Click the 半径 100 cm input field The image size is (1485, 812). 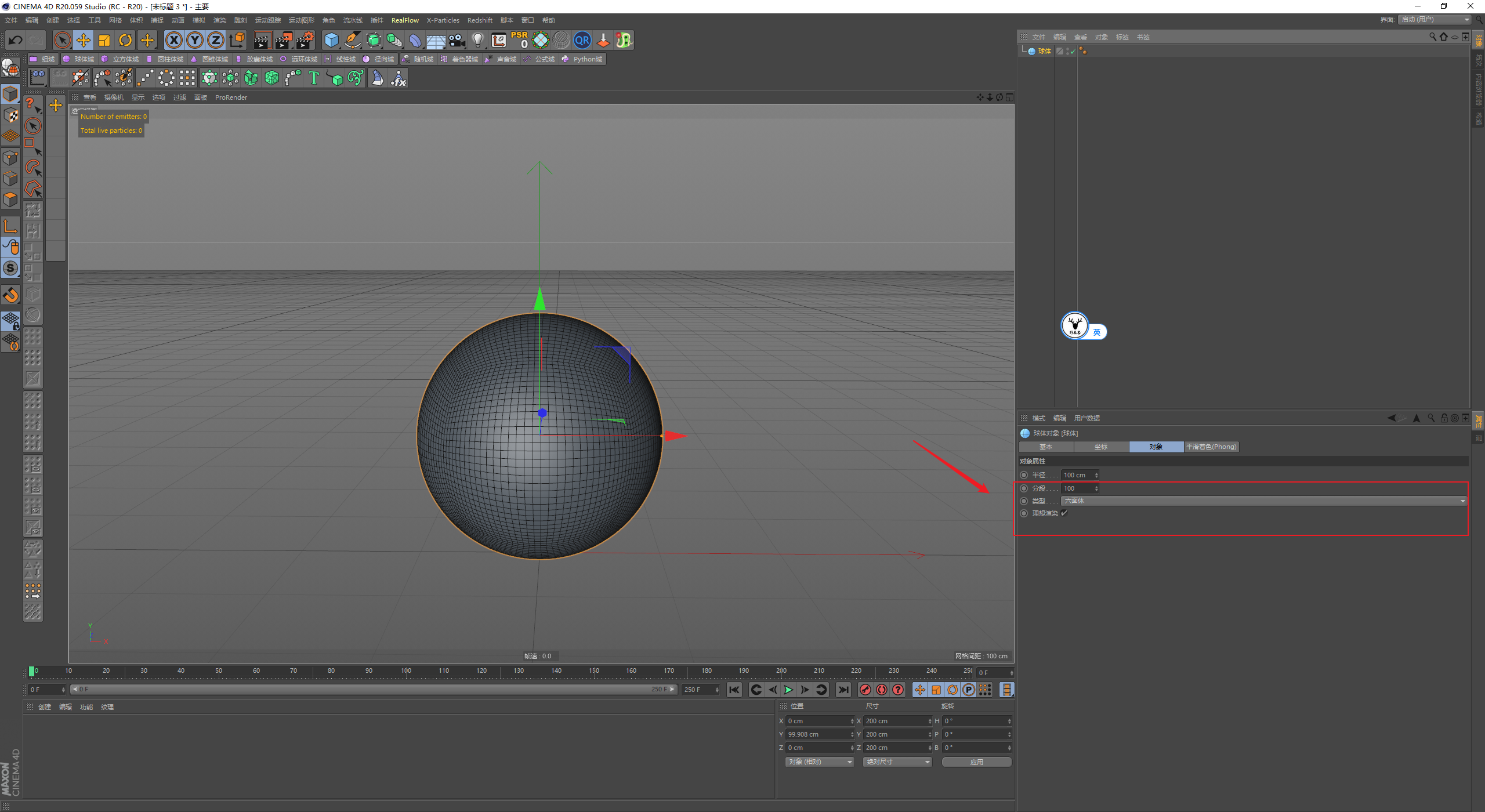pos(1077,475)
